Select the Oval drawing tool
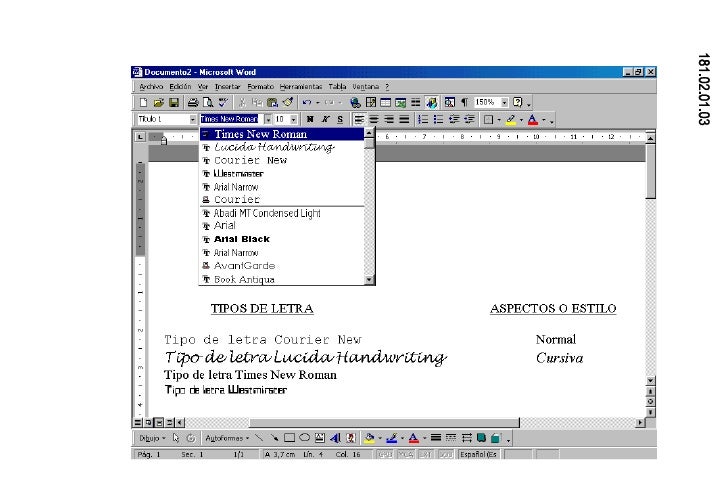 click(x=305, y=438)
